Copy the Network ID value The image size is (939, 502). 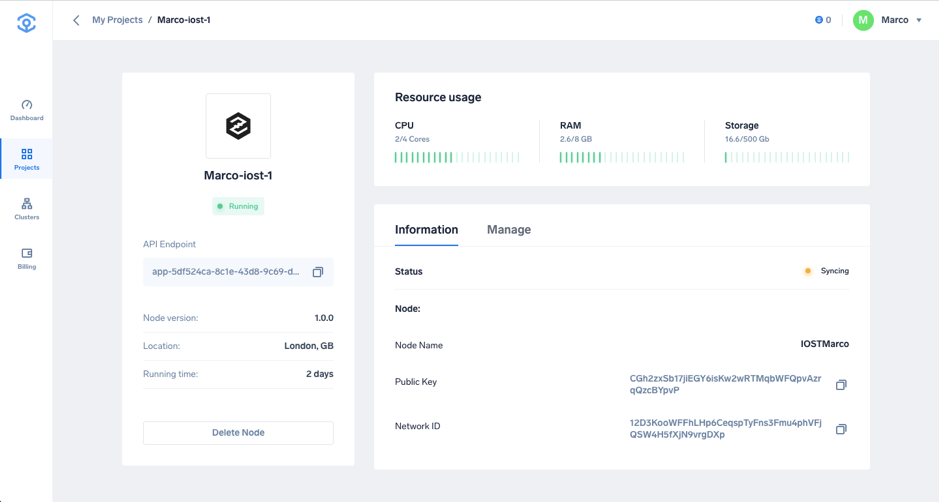(841, 429)
